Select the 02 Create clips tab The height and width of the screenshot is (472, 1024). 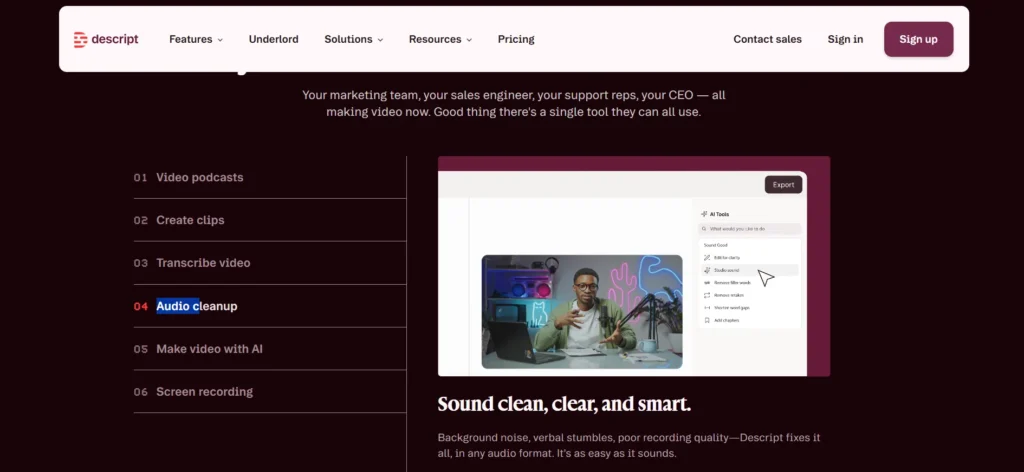tap(270, 220)
